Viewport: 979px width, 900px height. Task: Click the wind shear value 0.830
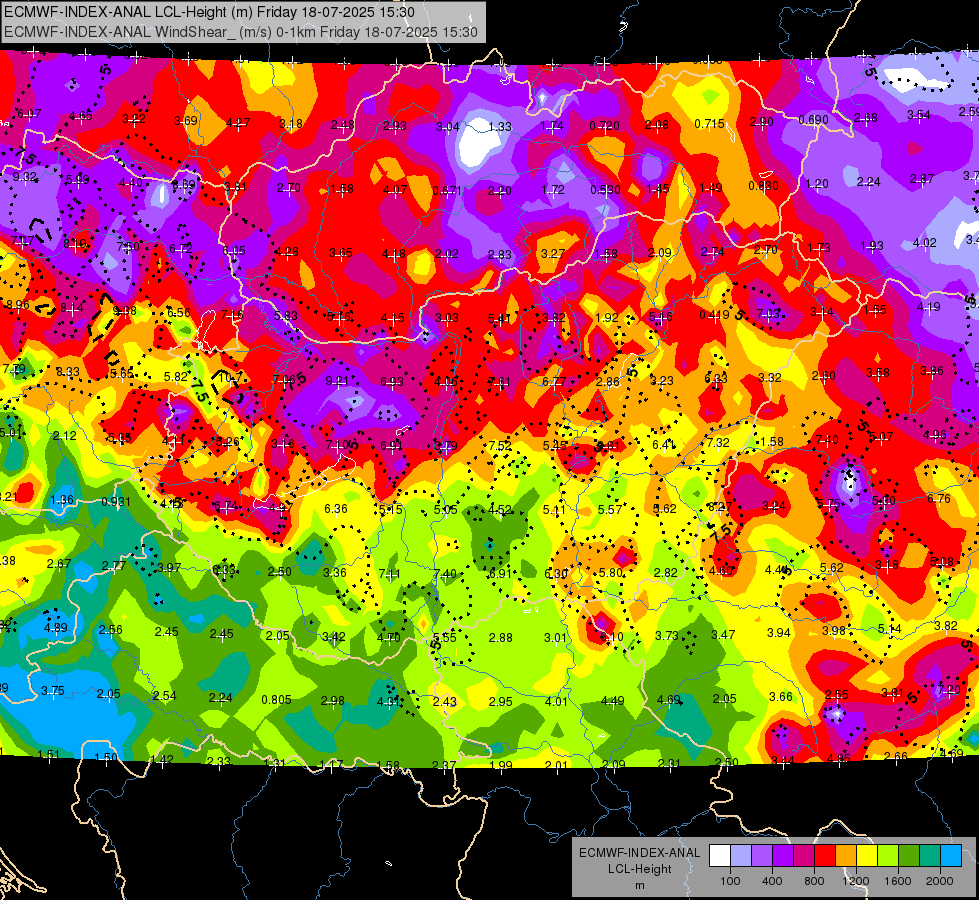click(764, 185)
